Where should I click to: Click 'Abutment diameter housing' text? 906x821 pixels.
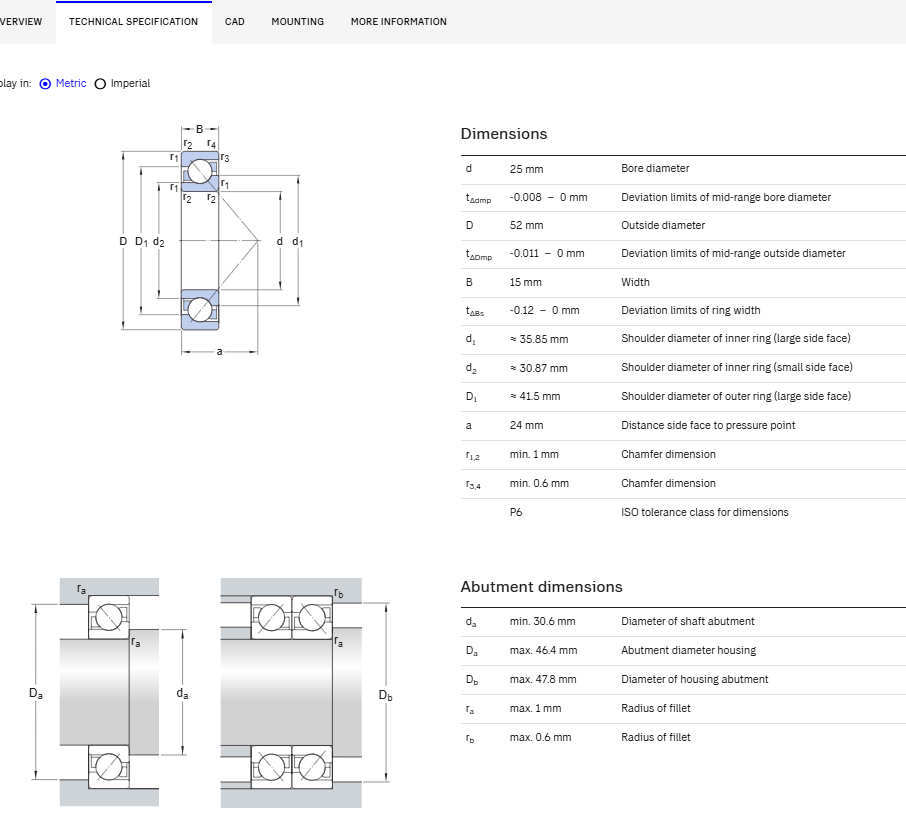tap(688, 651)
